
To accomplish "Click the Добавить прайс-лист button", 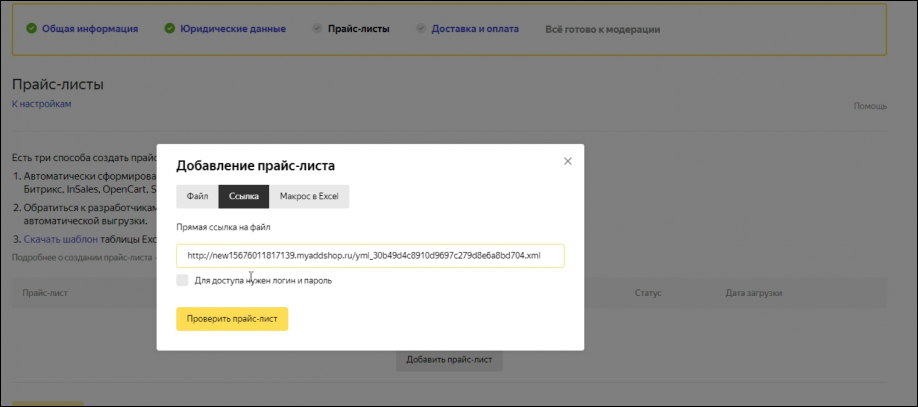I will click(449, 359).
